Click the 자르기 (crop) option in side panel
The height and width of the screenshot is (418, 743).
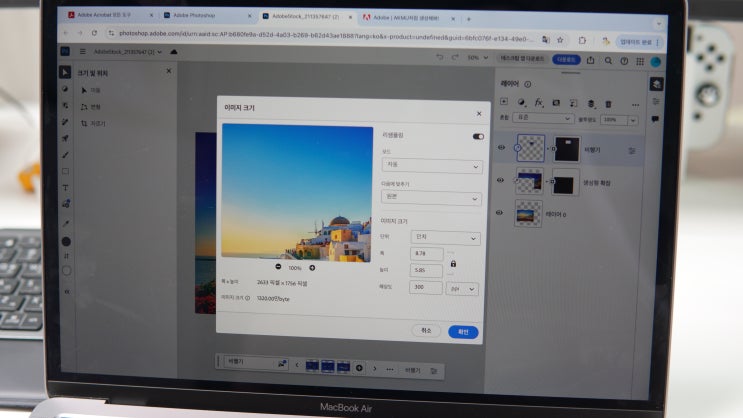tap(93, 123)
